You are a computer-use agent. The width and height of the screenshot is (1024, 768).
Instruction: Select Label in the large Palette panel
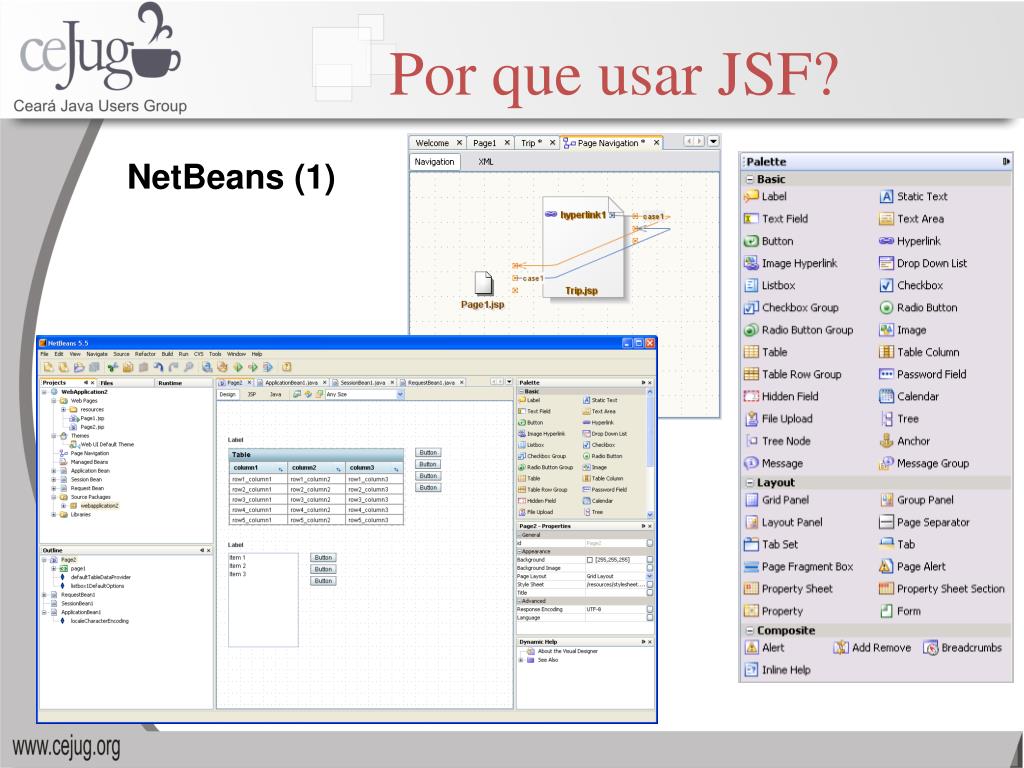765,196
